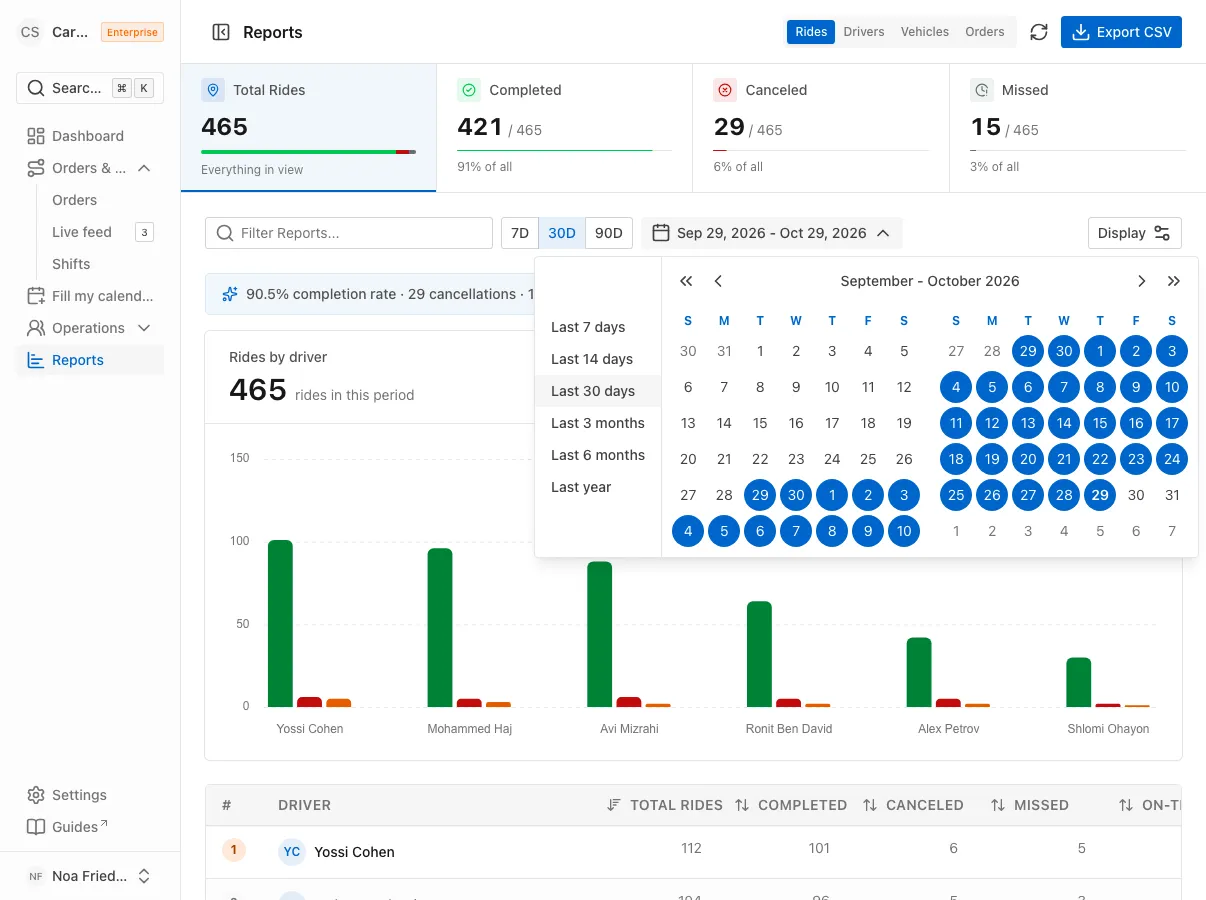The width and height of the screenshot is (1206, 900).
Task: Click the Live feed count badge
Action: [x=144, y=233]
